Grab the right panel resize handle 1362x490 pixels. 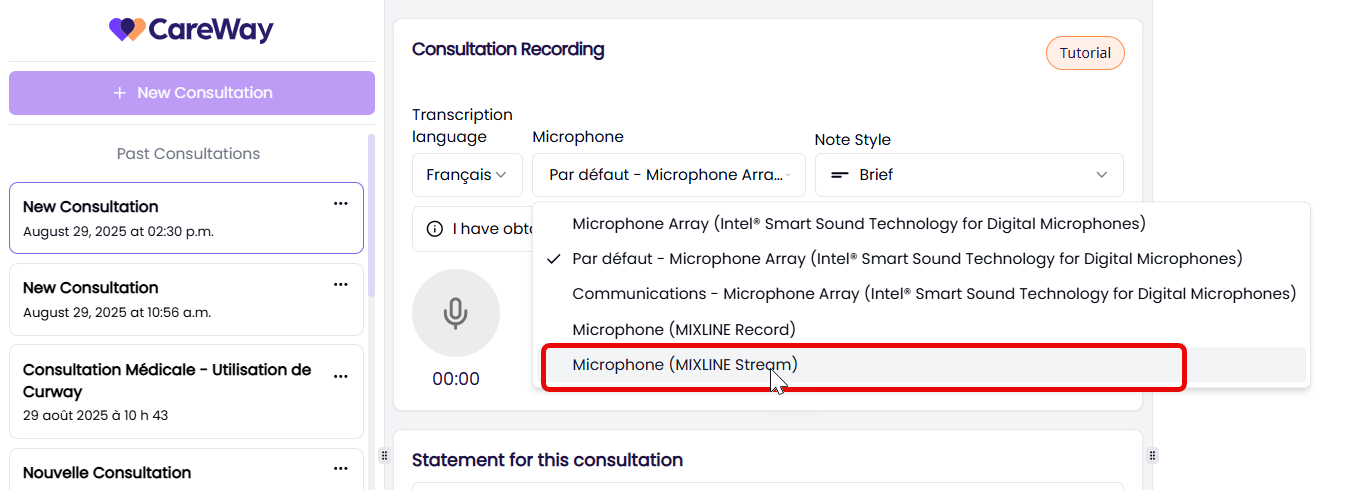tap(1152, 455)
